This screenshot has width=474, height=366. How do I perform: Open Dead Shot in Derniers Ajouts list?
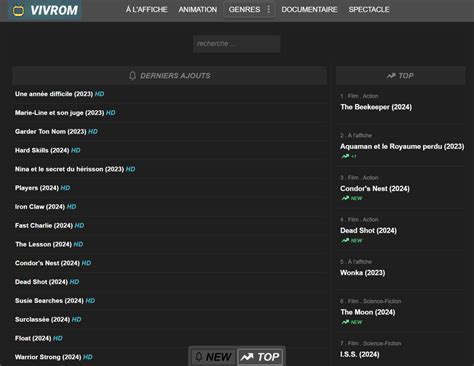pos(41,282)
